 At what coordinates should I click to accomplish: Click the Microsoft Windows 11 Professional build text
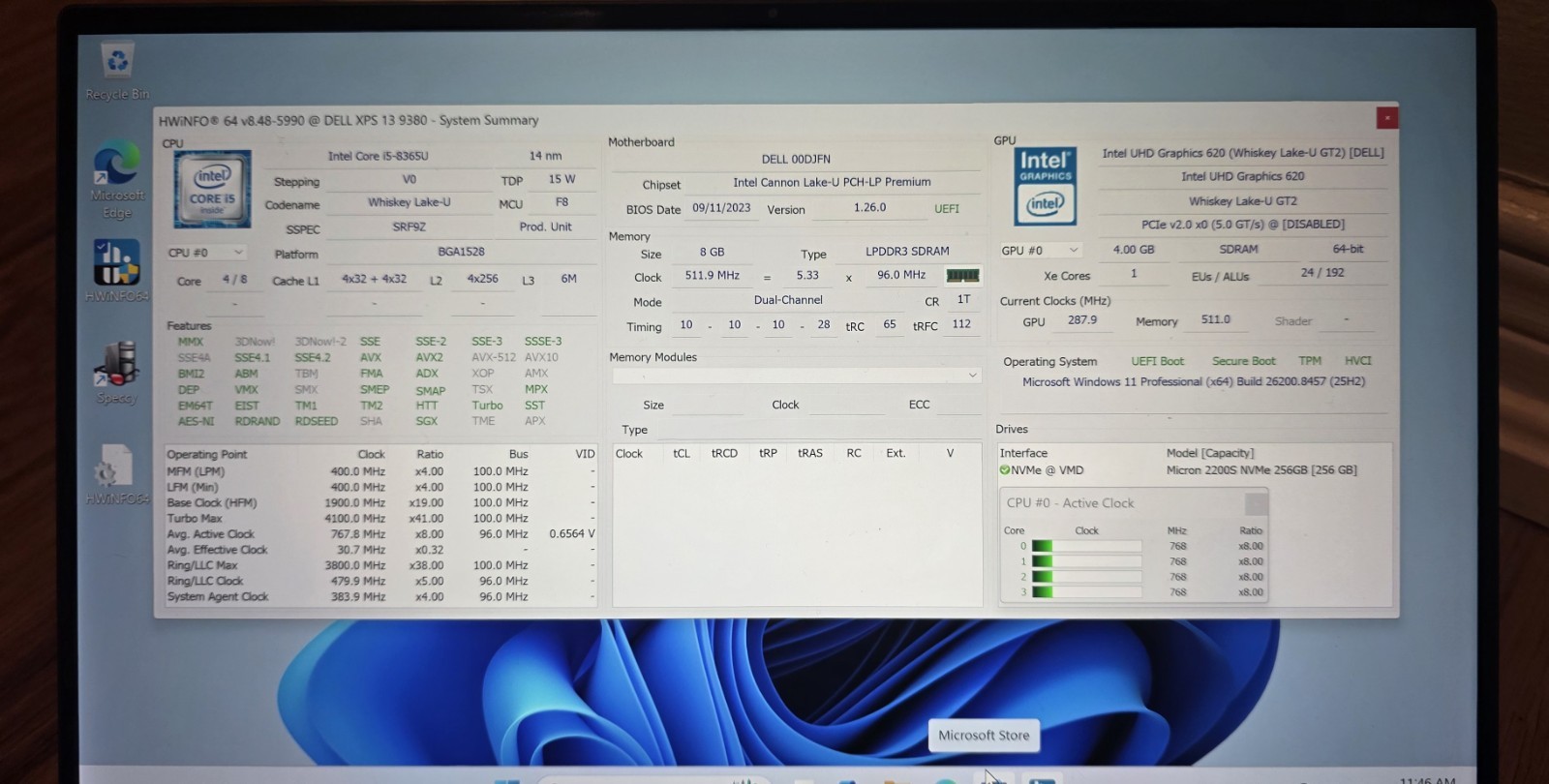click(x=1194, y=382)
